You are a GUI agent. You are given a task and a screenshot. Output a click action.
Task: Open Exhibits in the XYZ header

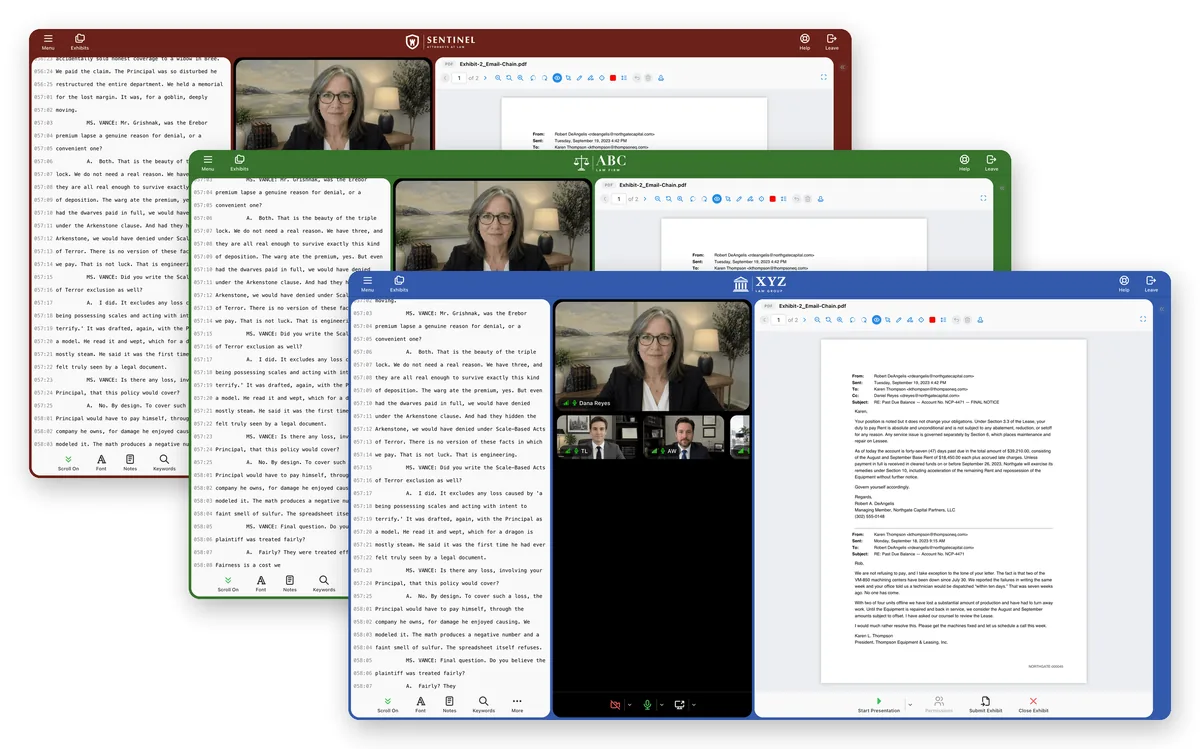pos(399,284)
